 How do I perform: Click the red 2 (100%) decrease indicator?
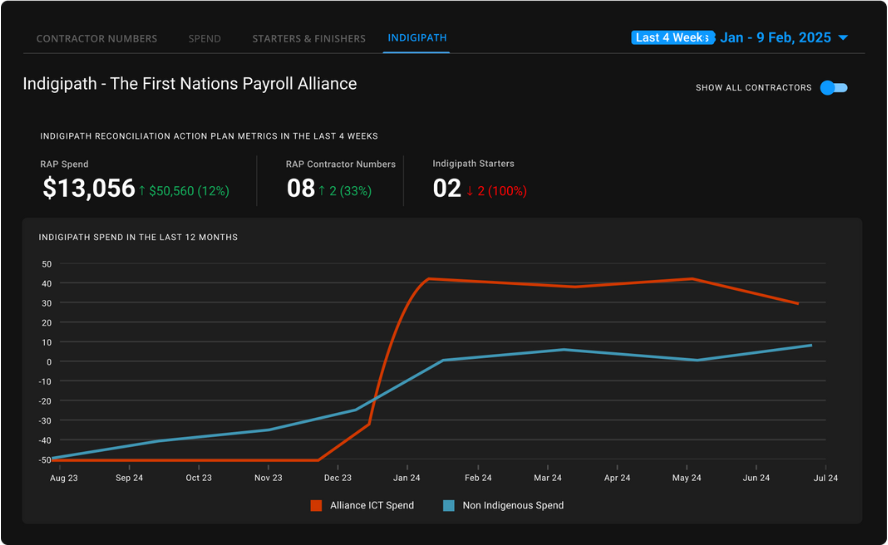(x=497, y=191)
